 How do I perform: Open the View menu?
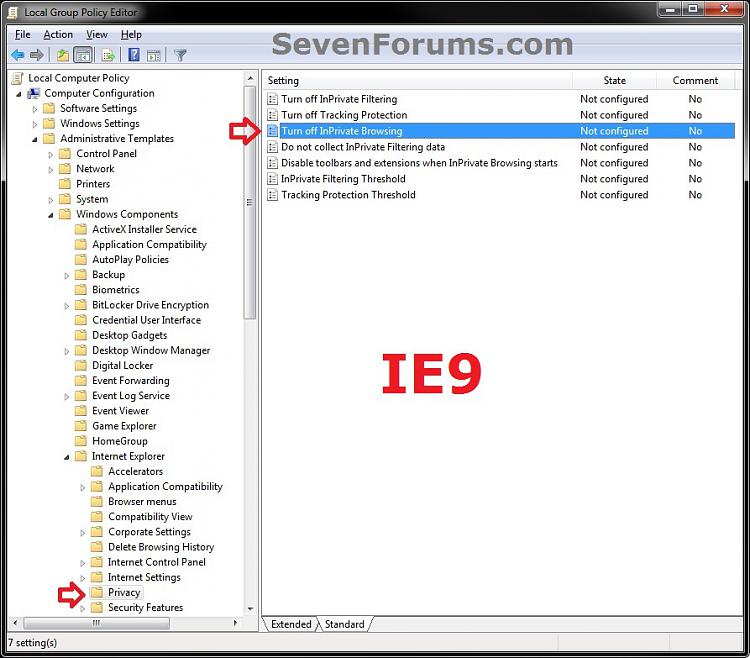[x=97, y=34]
